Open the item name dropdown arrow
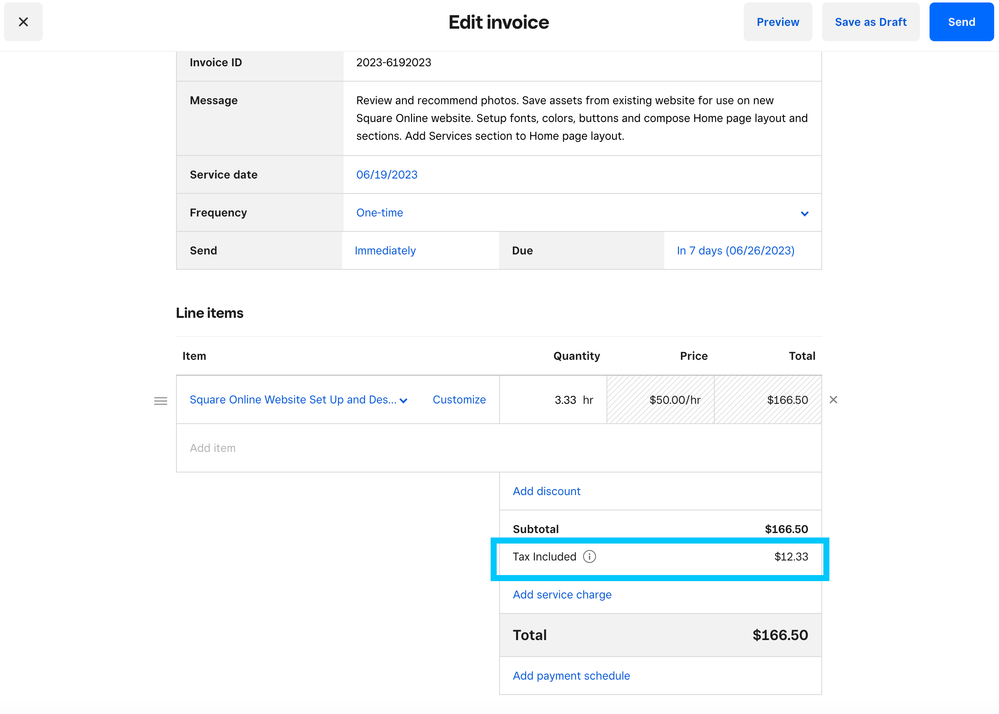 point(404,401)
